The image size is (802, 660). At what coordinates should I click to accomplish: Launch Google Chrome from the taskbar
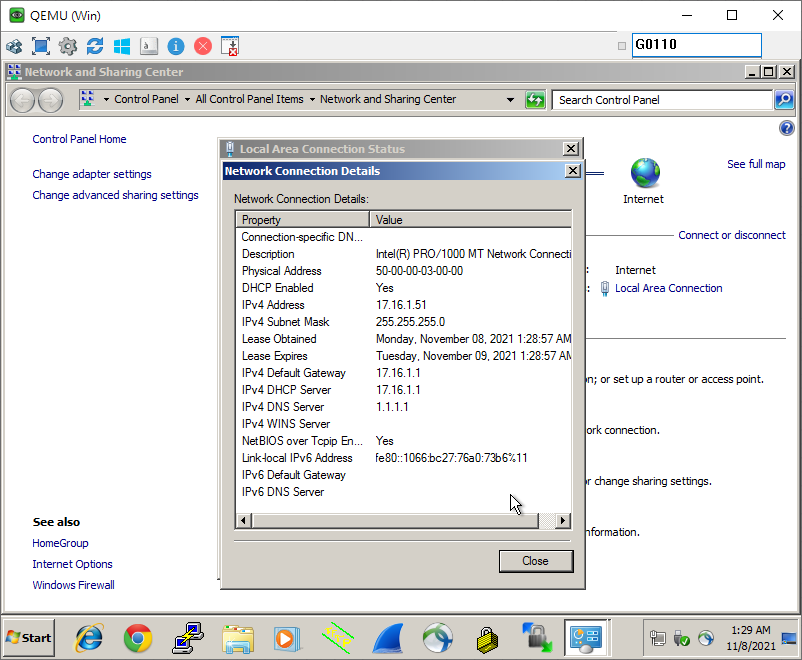(138, 637)
